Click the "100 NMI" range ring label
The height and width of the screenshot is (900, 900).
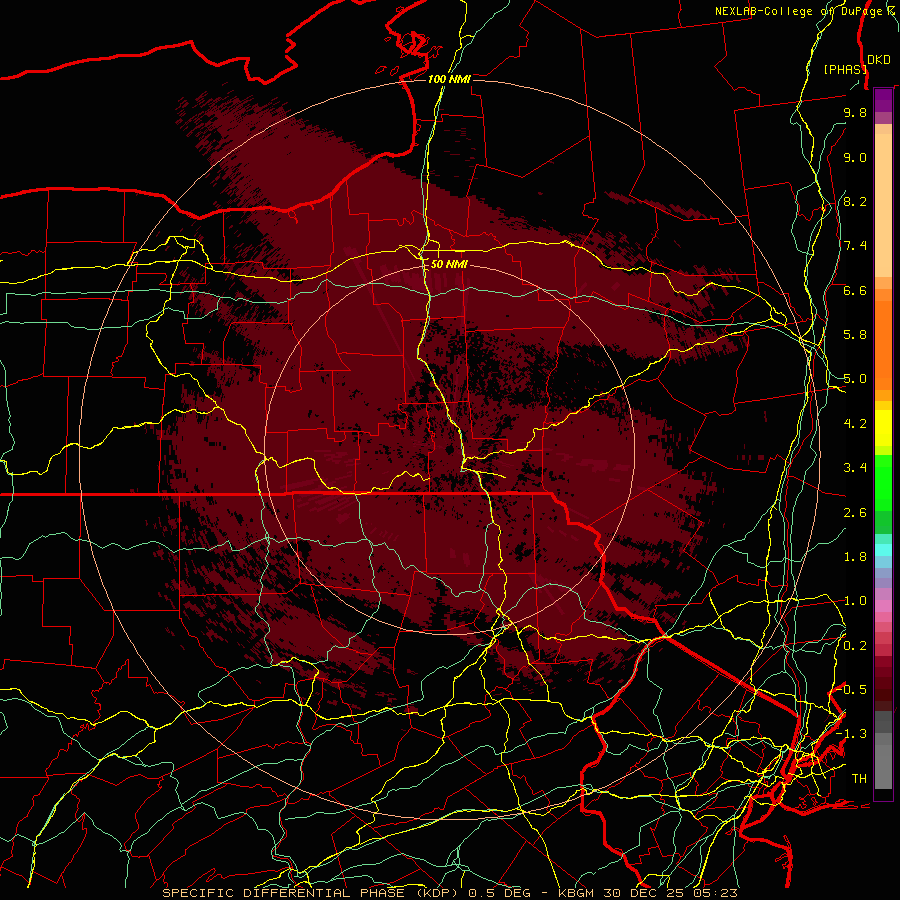click(x=449, y=79)
